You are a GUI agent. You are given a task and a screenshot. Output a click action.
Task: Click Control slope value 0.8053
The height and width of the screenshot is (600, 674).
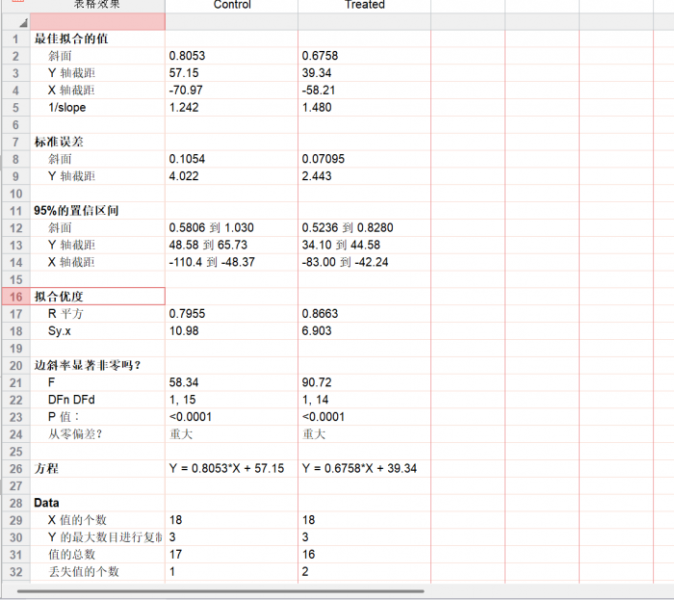click(188, 57)
